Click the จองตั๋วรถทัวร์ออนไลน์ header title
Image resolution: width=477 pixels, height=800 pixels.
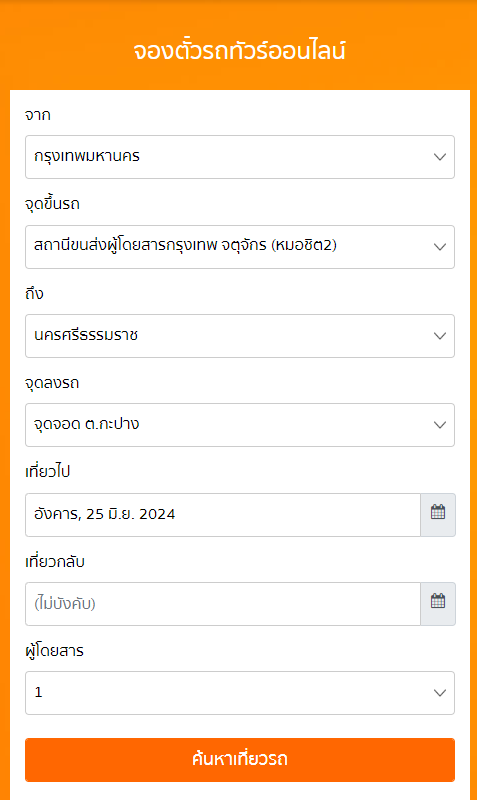coord(239,51)
